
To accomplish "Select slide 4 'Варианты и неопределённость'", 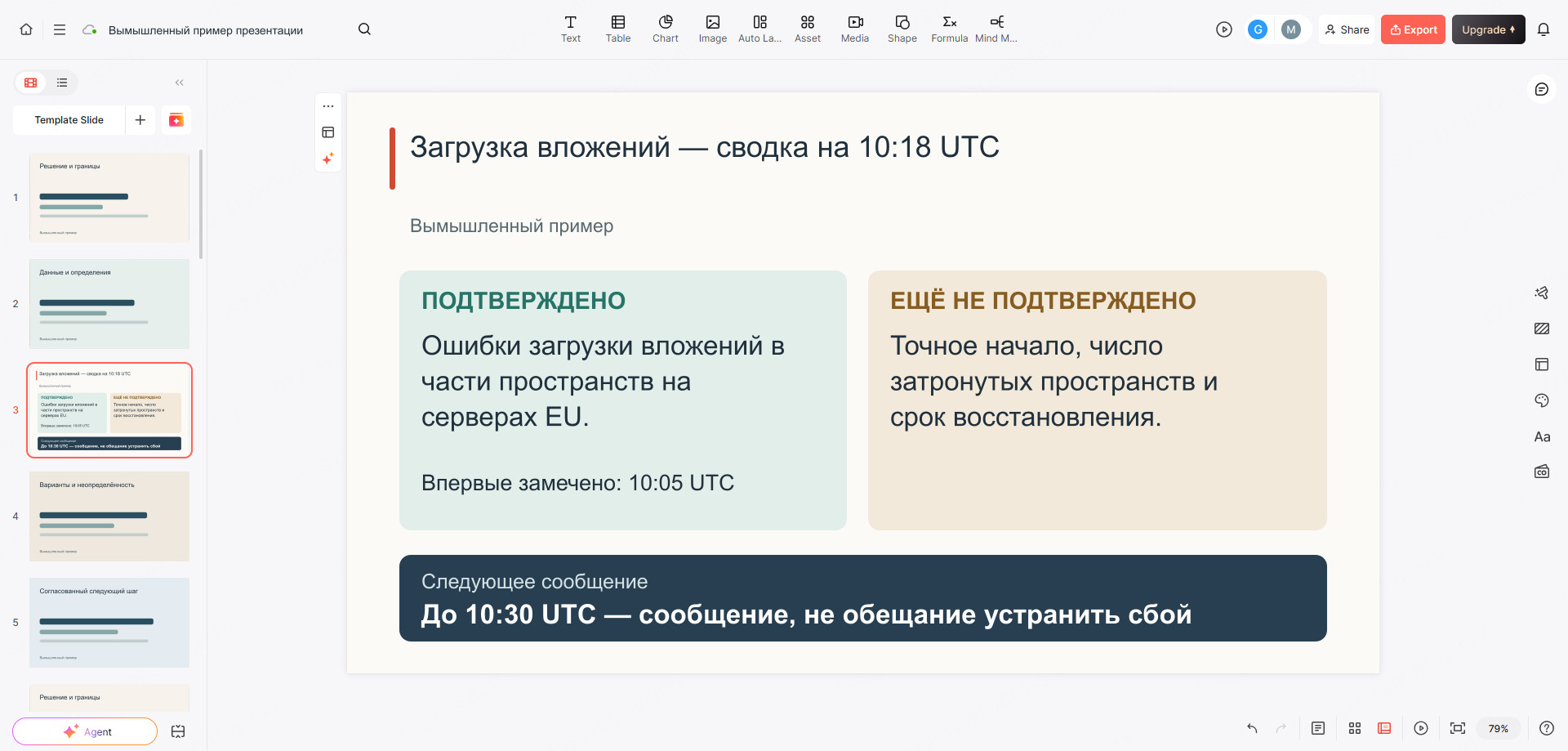I will 109,516.
